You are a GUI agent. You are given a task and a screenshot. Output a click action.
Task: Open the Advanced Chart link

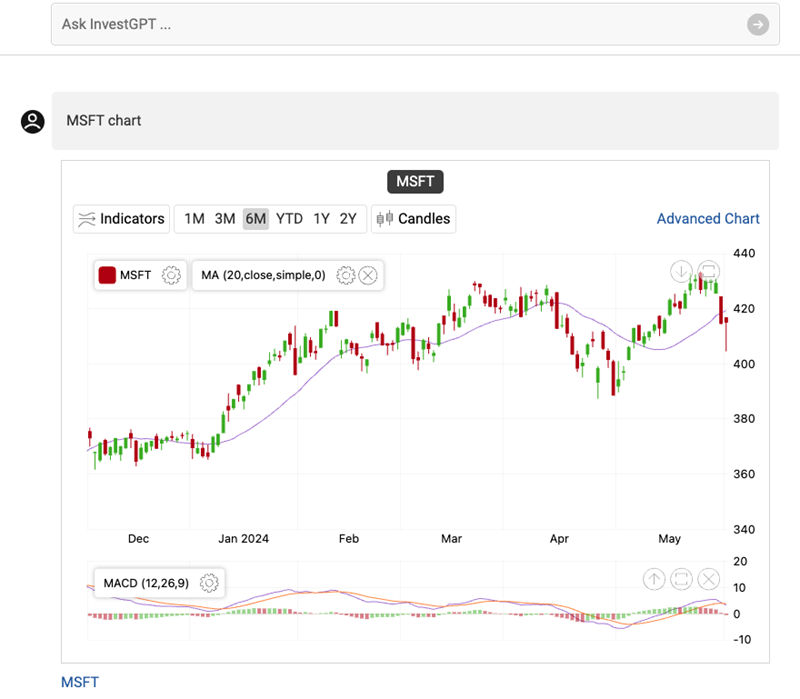pos(707,219)
